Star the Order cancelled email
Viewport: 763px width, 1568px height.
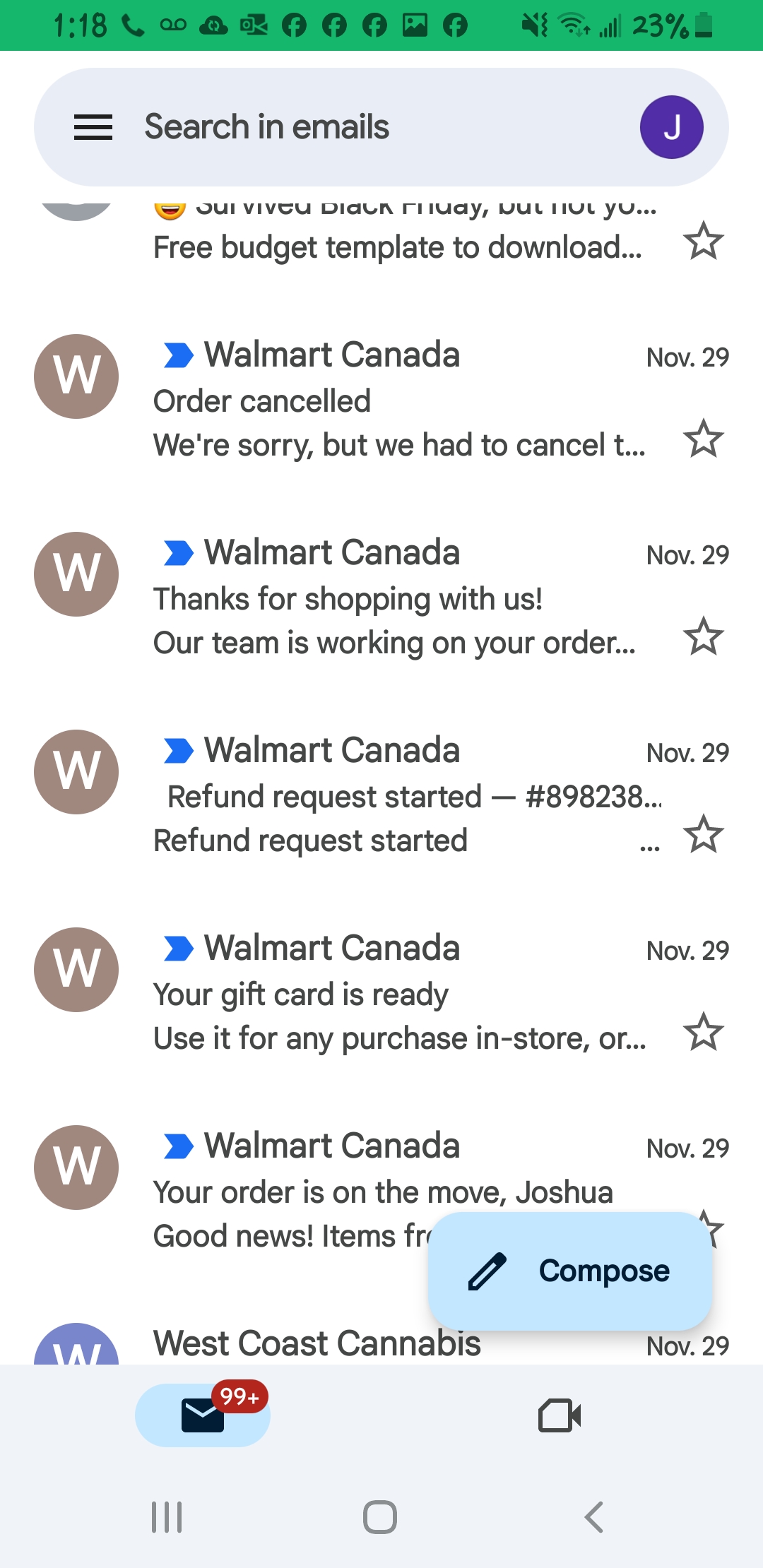pos(704,439)
